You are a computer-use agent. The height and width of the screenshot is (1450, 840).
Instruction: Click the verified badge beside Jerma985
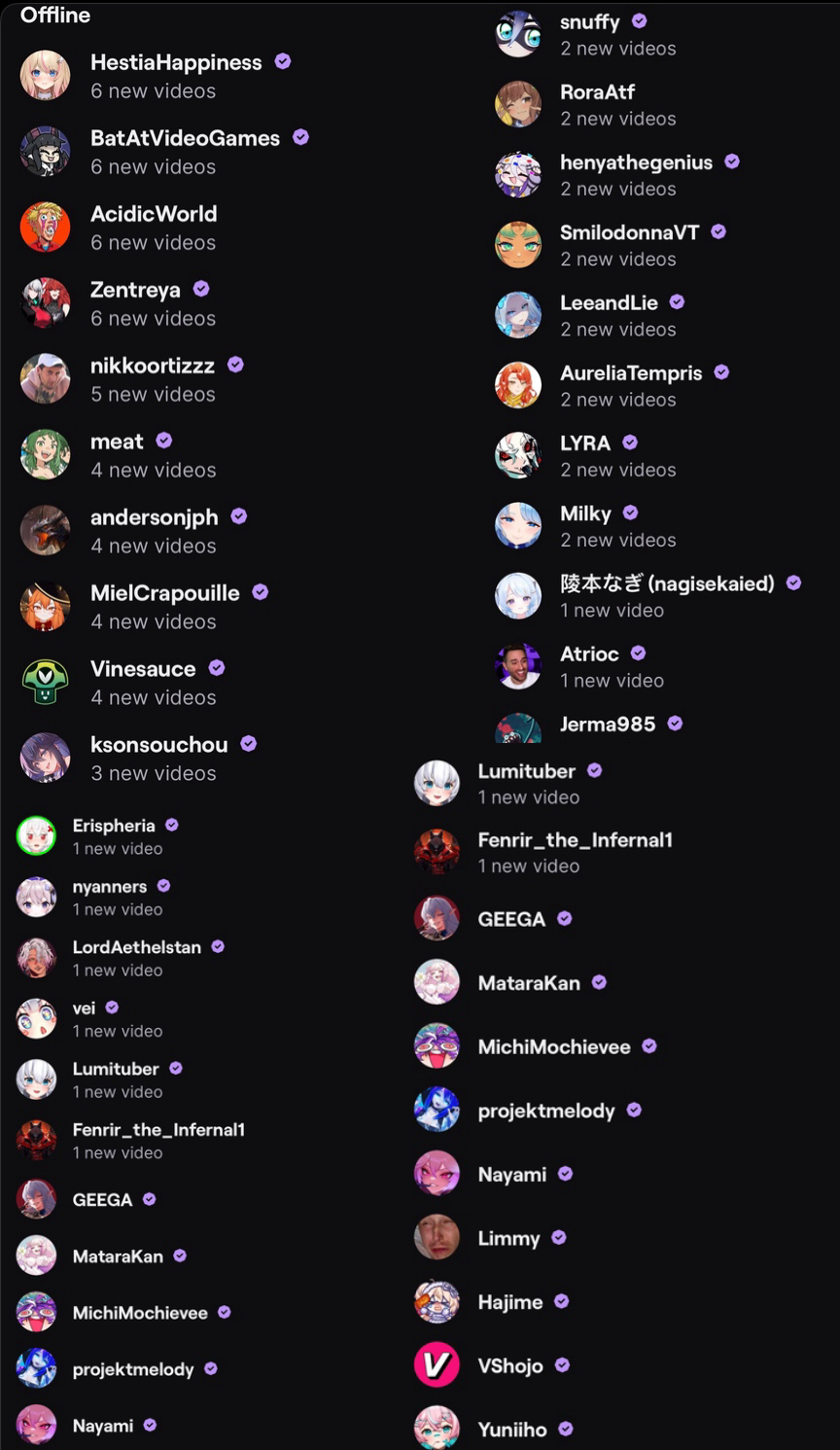click(x=675, y=724)
